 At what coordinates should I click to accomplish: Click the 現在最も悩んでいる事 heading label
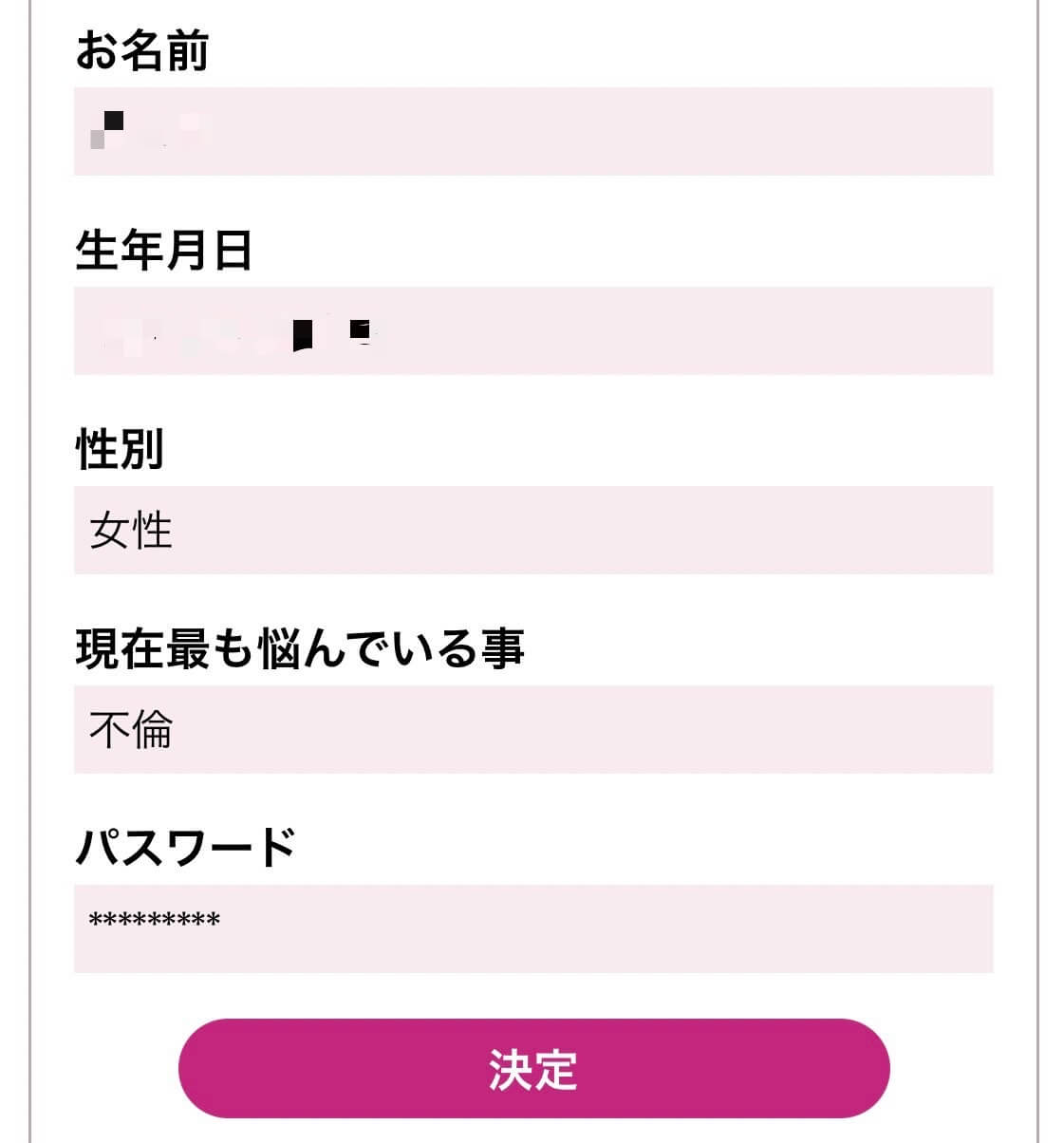click(299, 649)
